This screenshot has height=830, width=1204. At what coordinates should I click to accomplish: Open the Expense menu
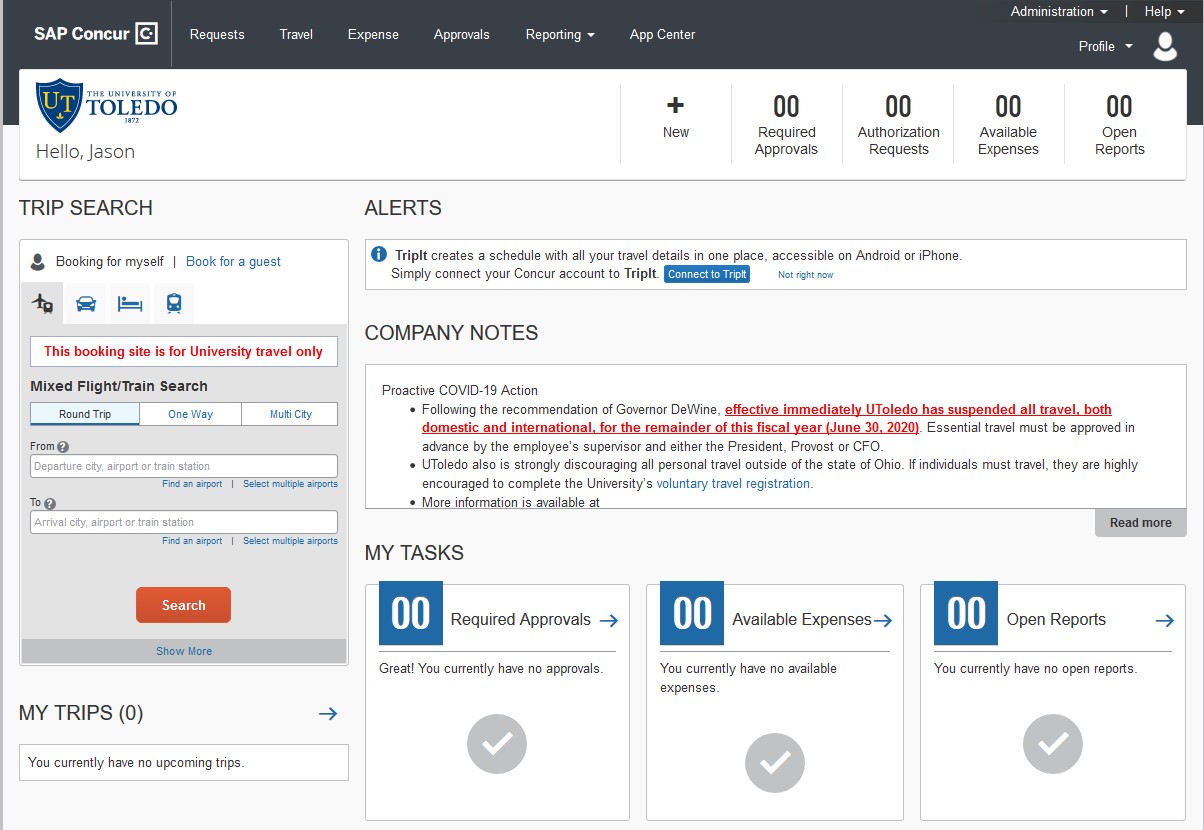373,34
